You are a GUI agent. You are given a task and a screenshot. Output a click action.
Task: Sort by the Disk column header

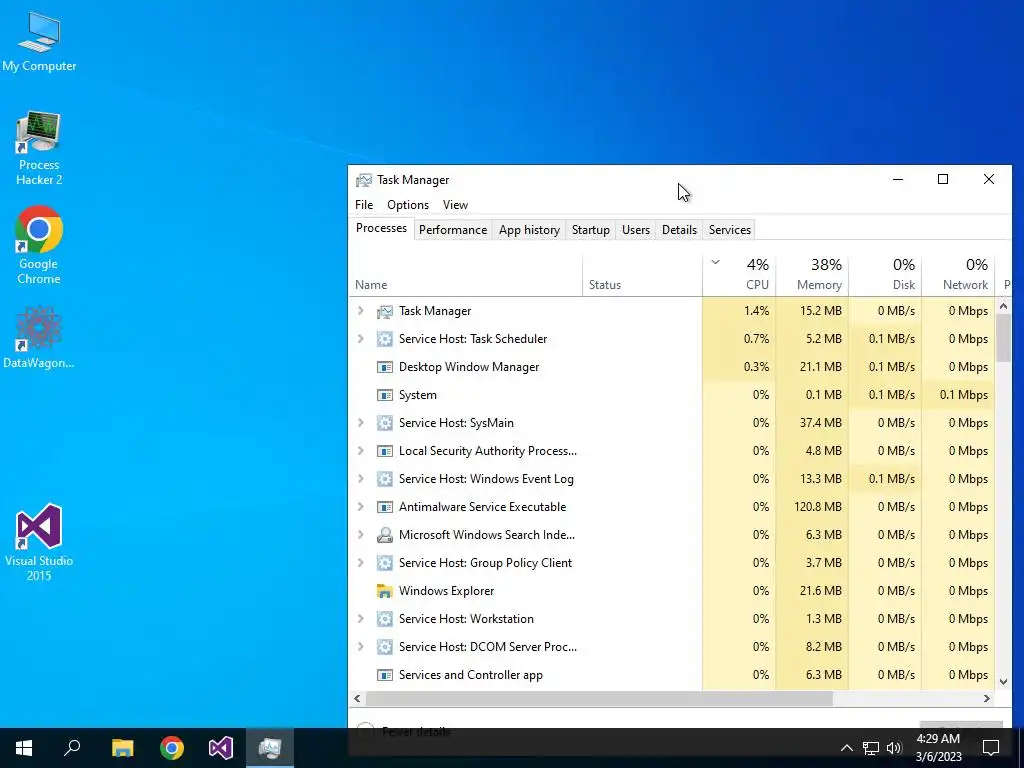pos(885,274)
